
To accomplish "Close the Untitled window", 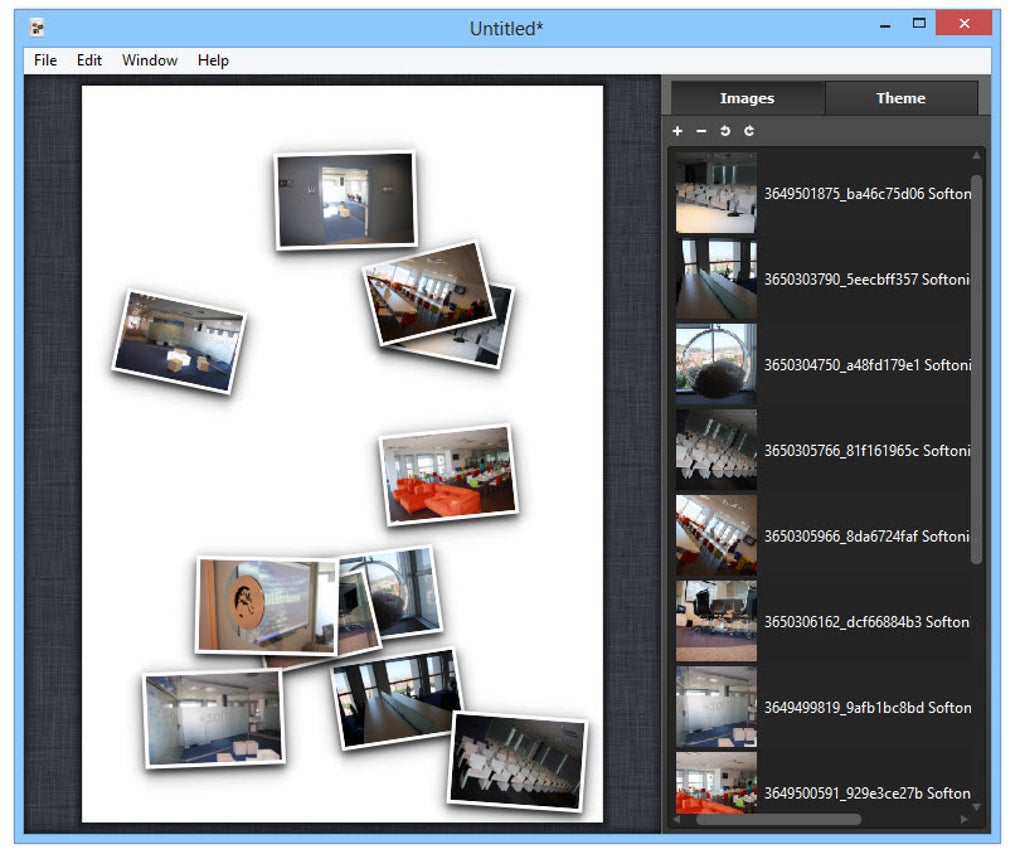I will coord(964,23).
